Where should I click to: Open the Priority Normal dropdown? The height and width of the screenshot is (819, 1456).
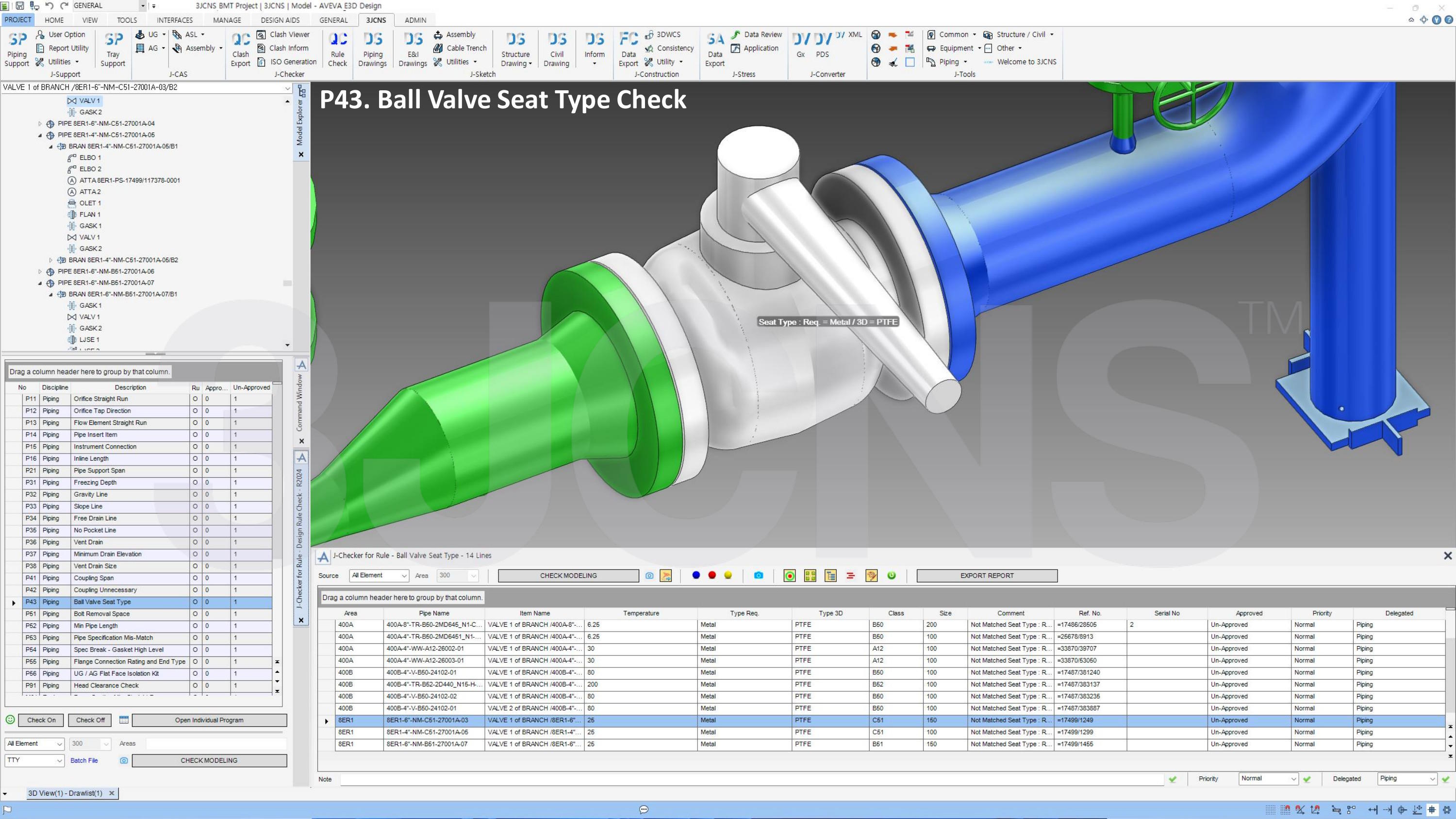pyautogui.click(x=1268, y=778)
